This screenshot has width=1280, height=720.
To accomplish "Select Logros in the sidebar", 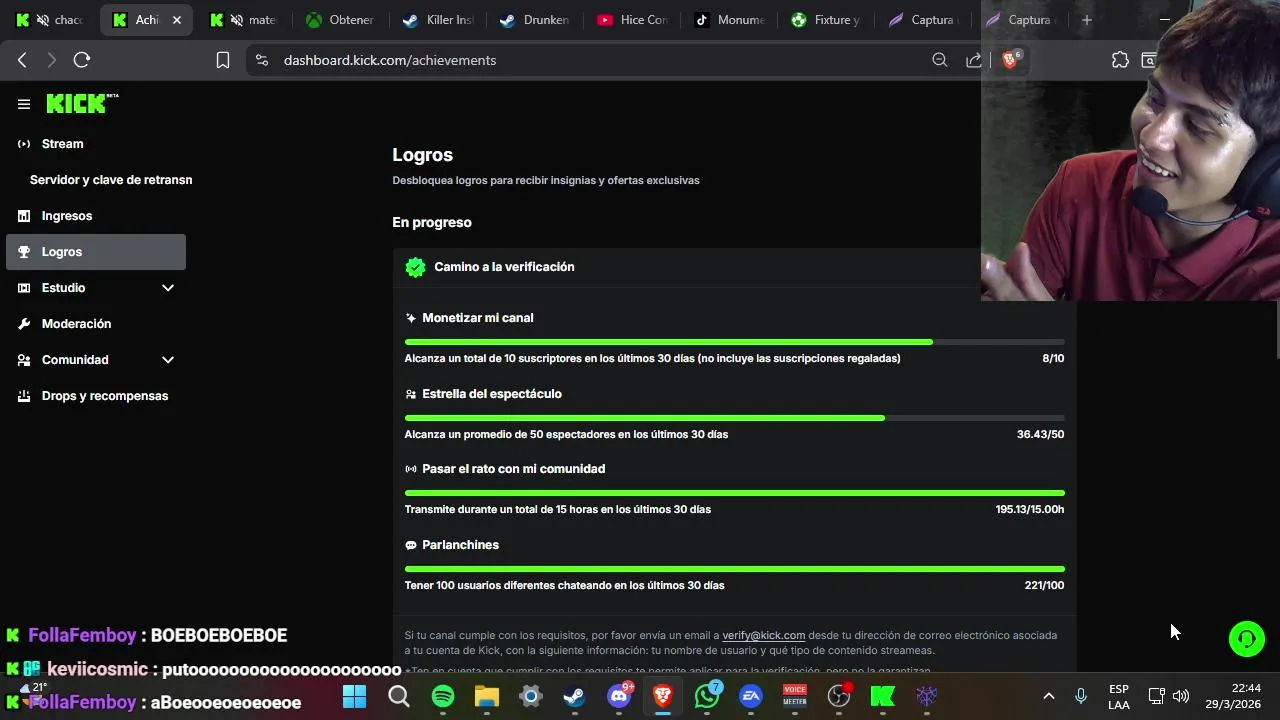I will 96,252.
